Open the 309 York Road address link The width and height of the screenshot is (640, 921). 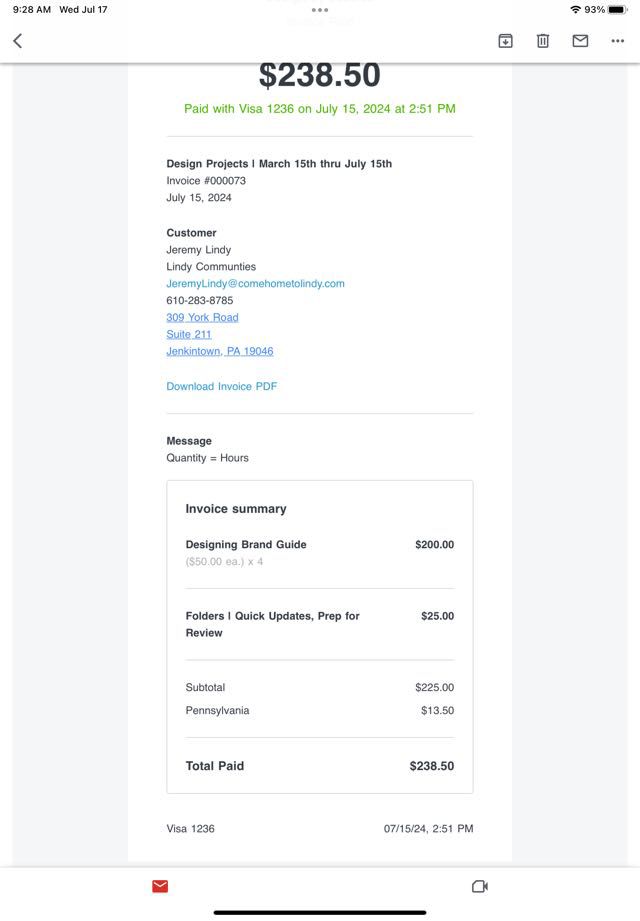point(202,318)
